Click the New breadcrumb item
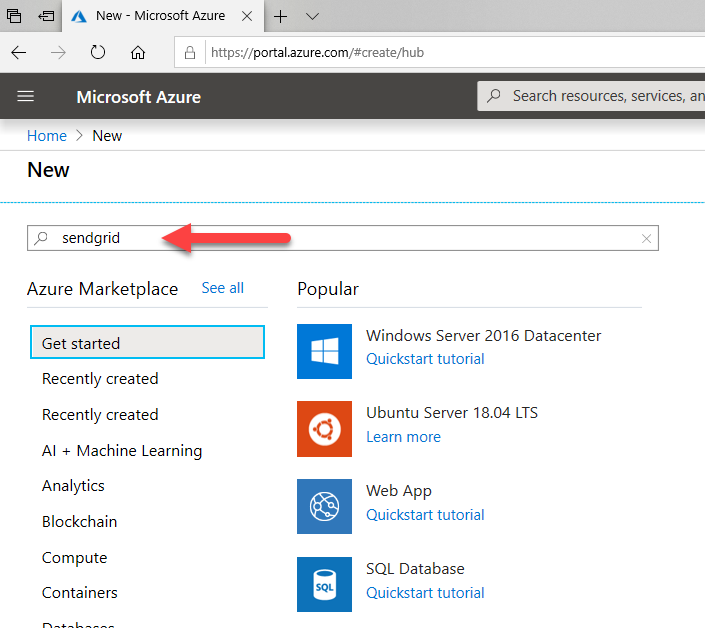 107,136
